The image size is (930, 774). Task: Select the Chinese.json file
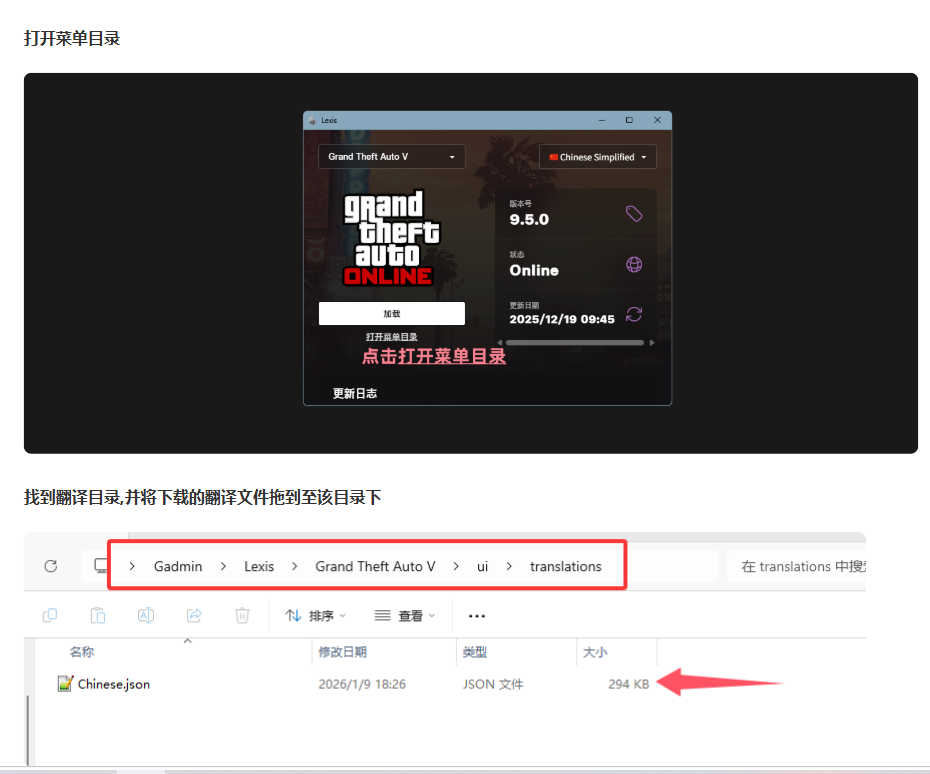point(114,684)
